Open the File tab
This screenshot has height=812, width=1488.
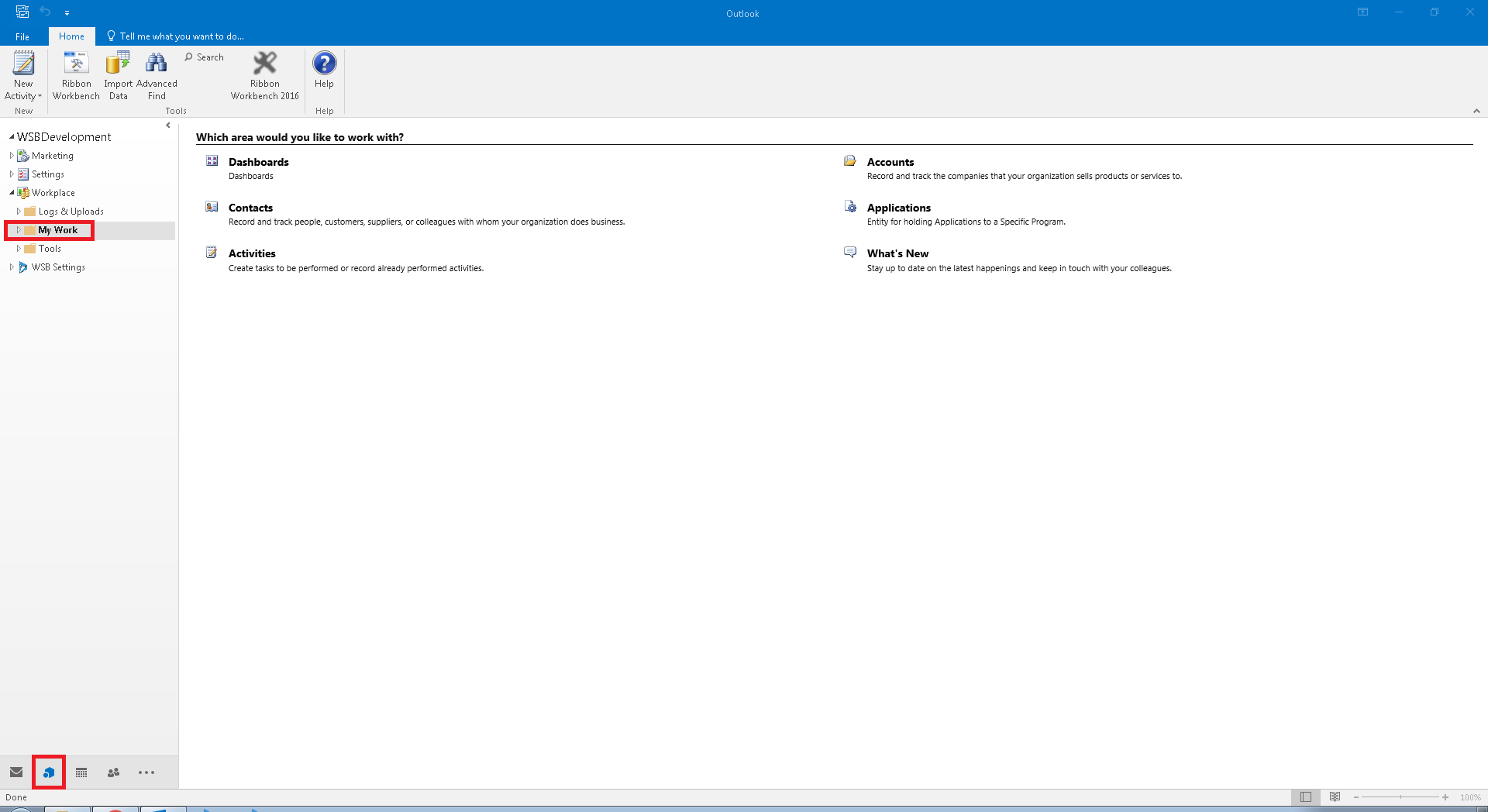click(22, 36)
